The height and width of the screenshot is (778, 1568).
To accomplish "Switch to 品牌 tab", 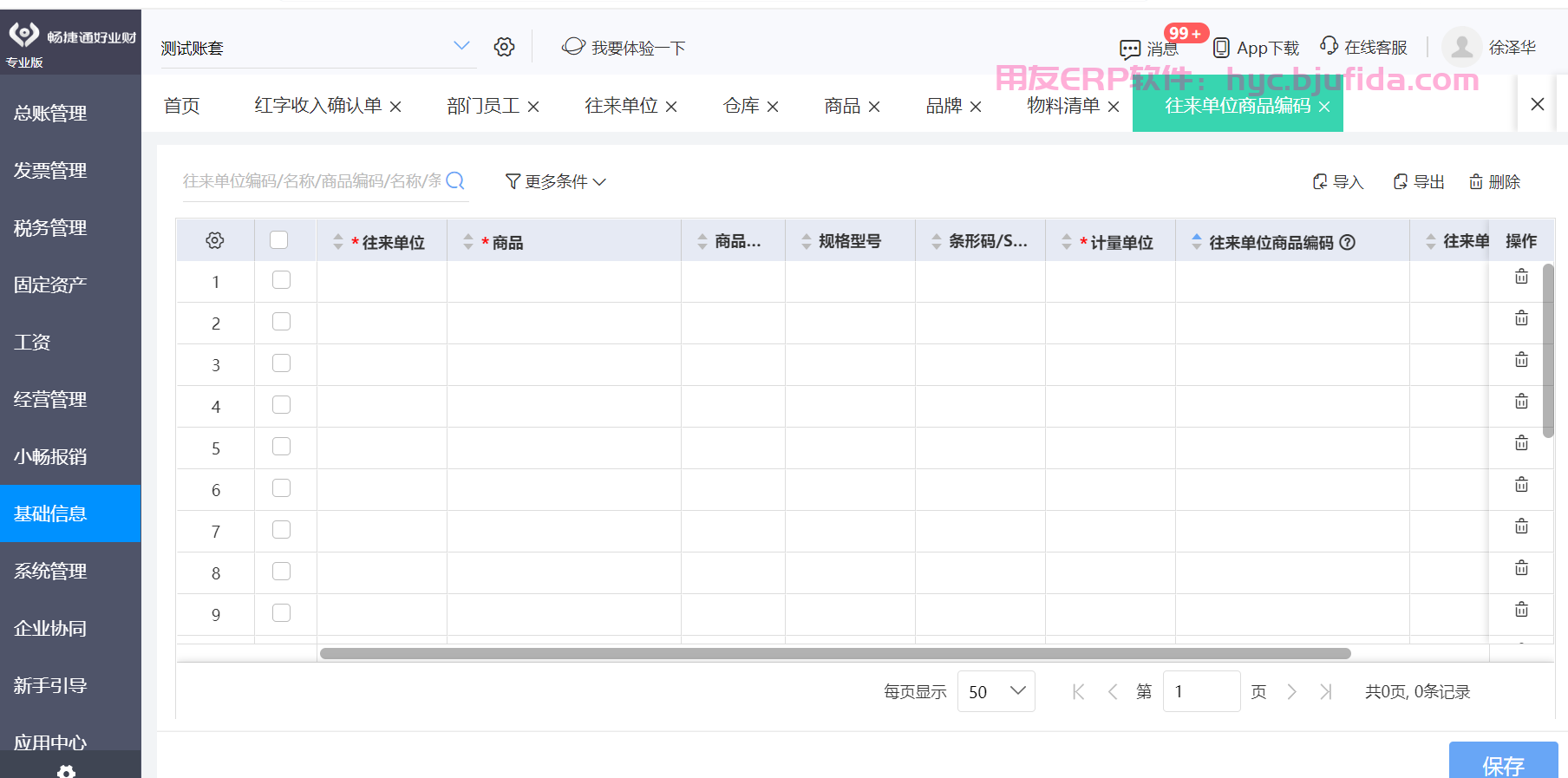I will pos(944,106).
